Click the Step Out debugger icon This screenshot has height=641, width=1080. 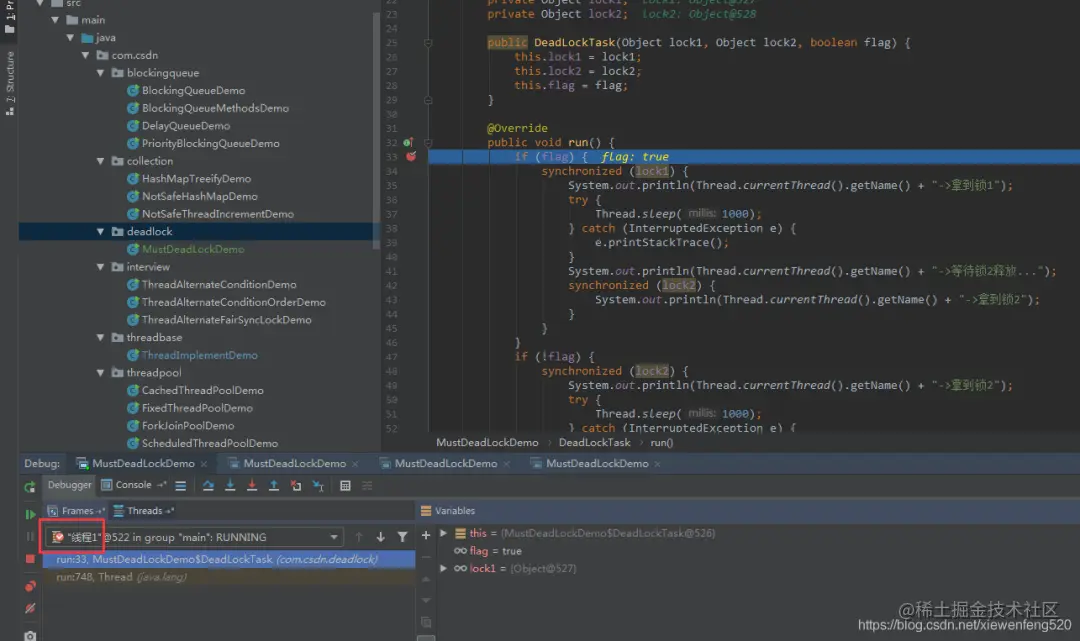[273, 485]
